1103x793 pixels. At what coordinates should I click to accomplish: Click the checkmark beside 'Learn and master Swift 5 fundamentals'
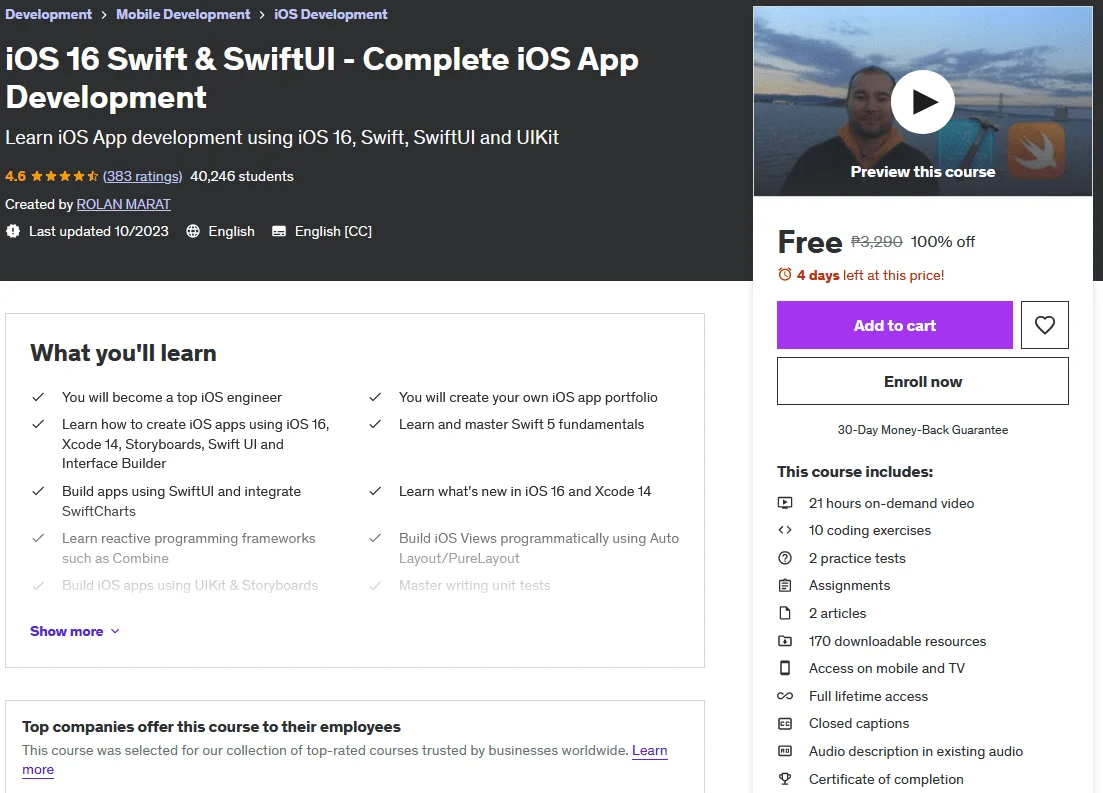376,424
